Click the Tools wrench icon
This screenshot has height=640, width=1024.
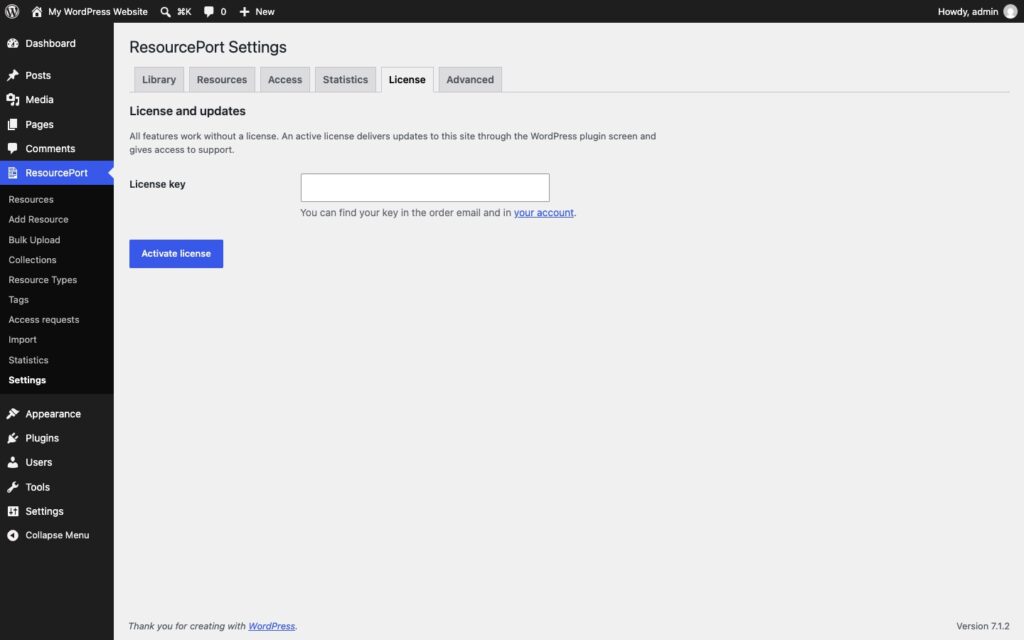pos(12,487)
